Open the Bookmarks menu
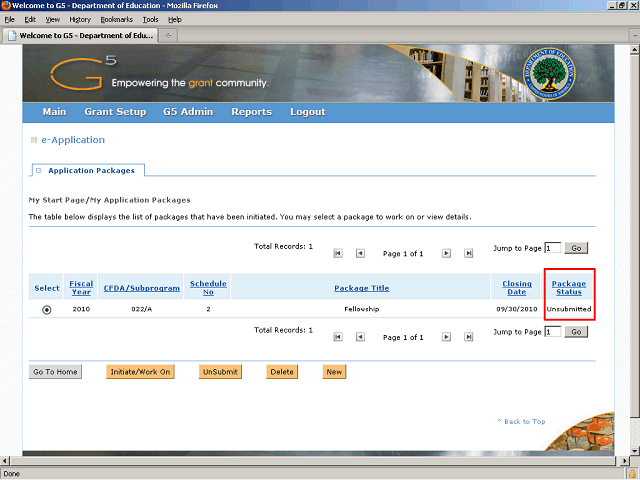Viewport: 640px width, 480px height. pos(117,20)
